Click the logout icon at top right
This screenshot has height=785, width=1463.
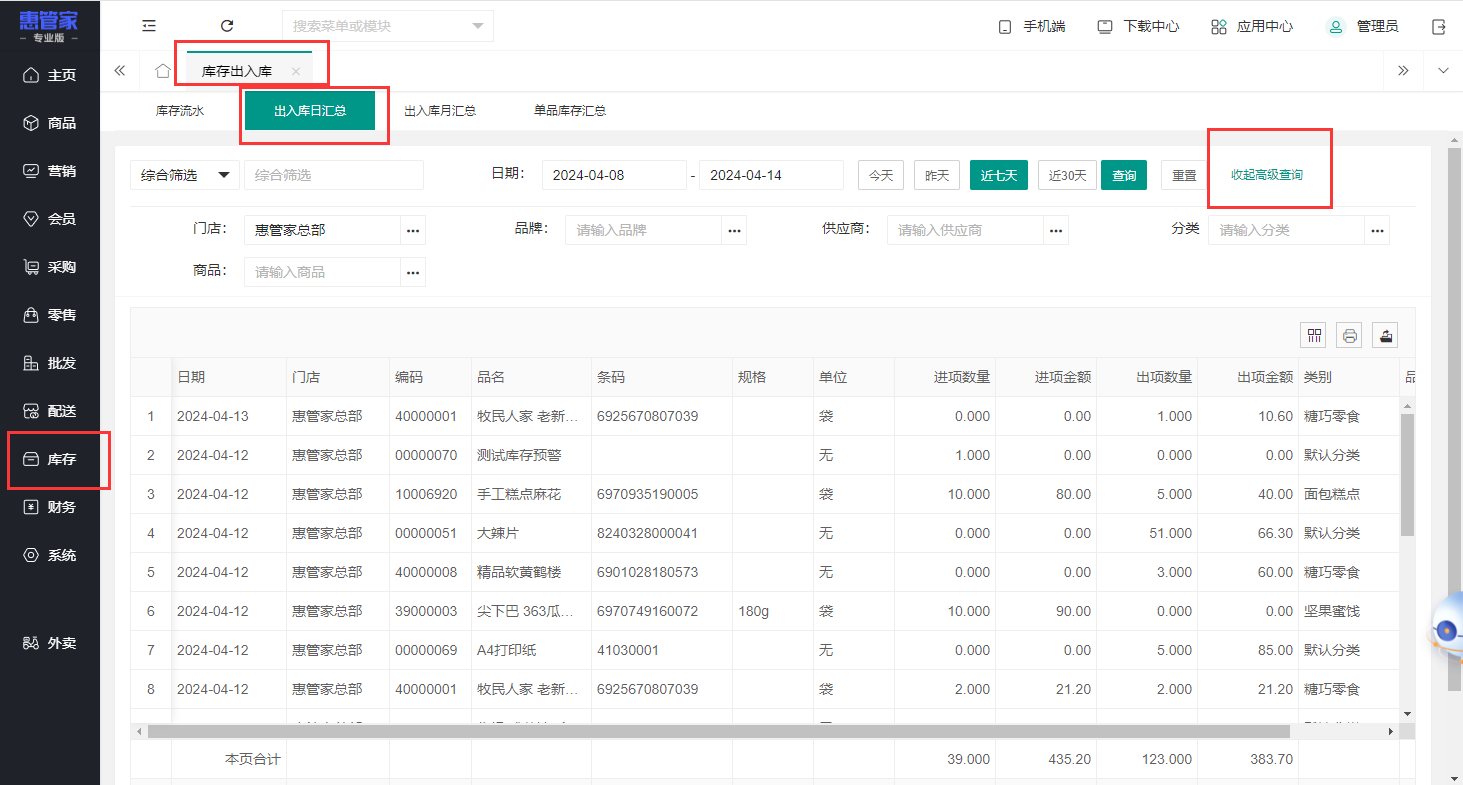[1439, 26]
